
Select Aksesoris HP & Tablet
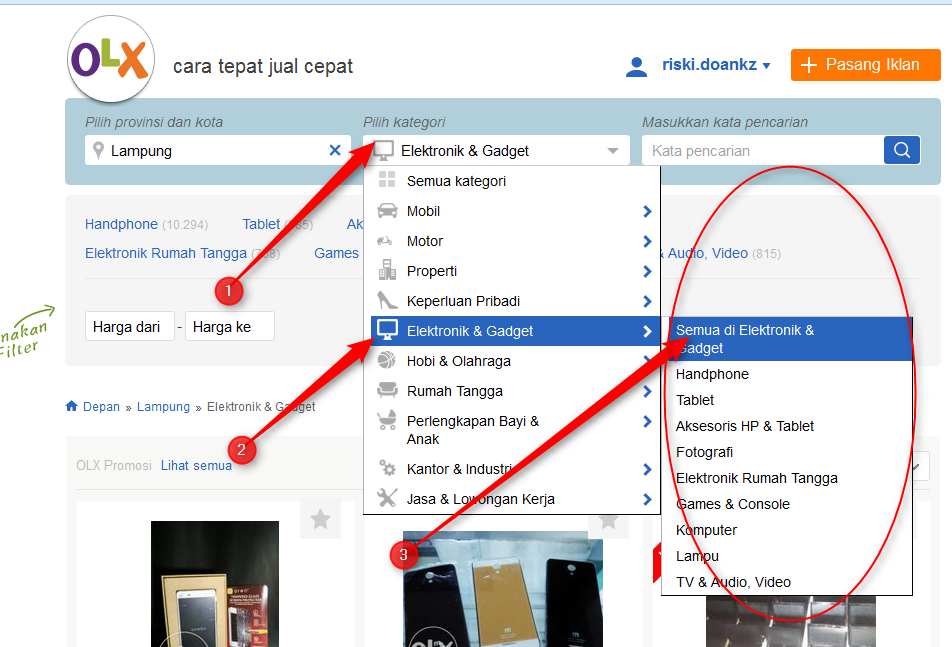(787, 426)
